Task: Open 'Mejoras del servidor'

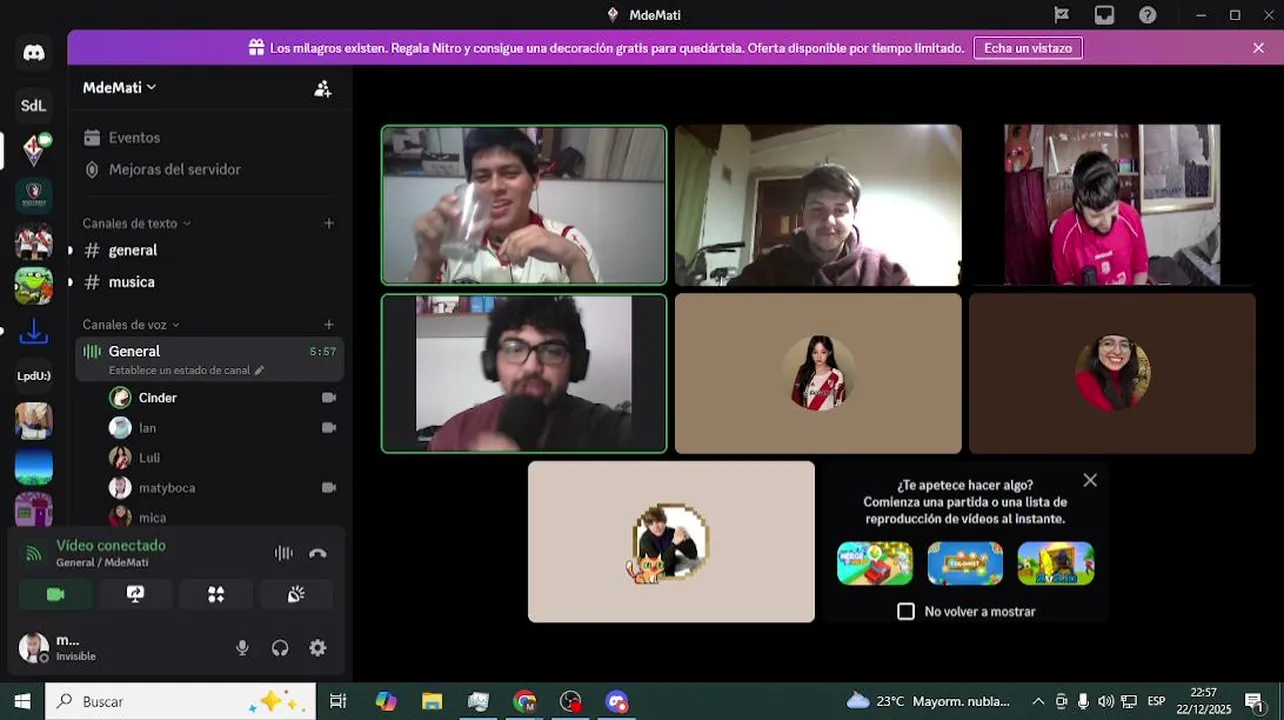Action: coord(209,170)
